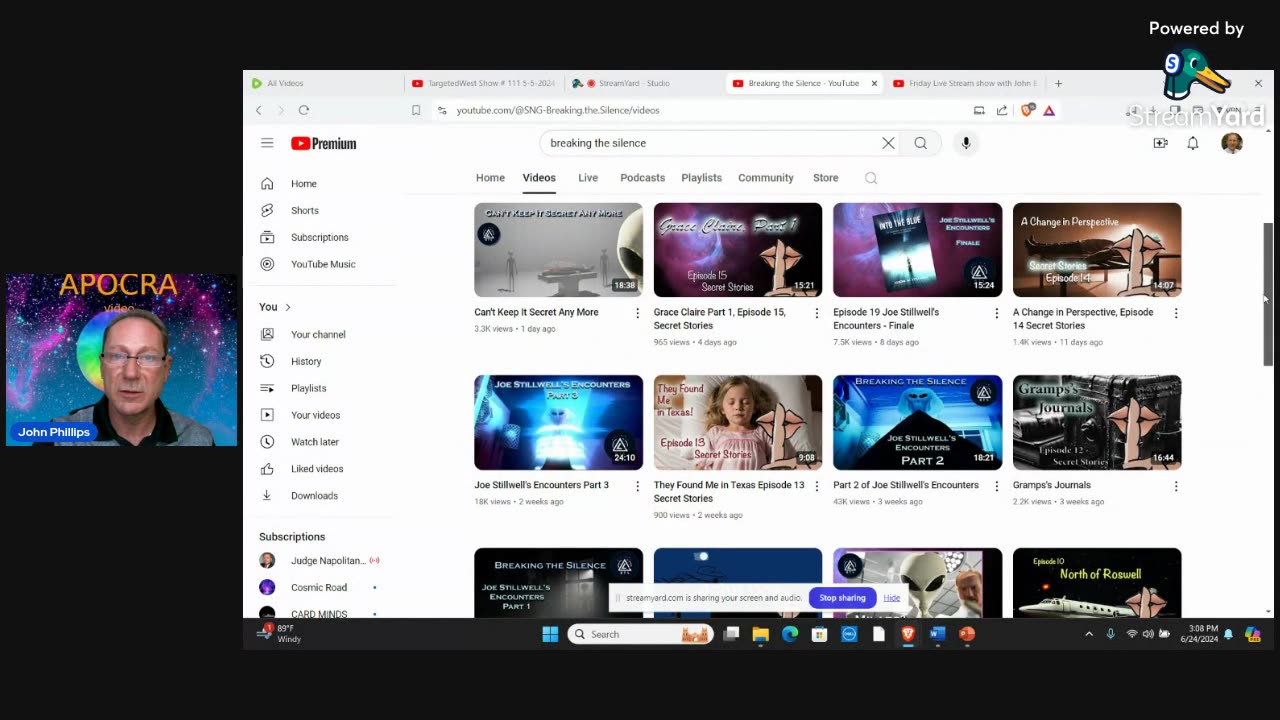Show hidden system tray icons chevron
Image resolution: width=1280 pixels, height=720 pixels.
pos(1089,634)
